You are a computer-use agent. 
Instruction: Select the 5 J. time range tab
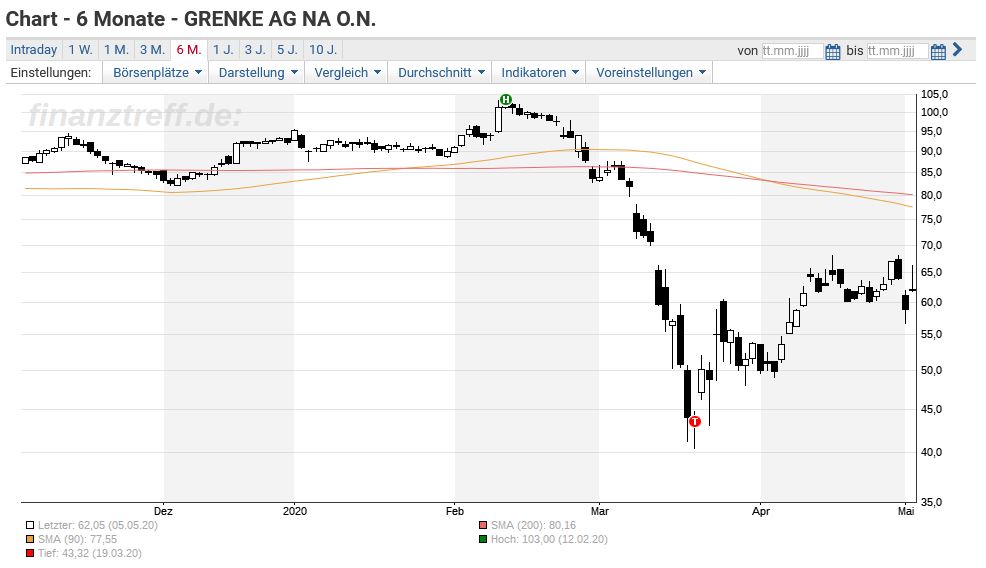tap(287, 50)
